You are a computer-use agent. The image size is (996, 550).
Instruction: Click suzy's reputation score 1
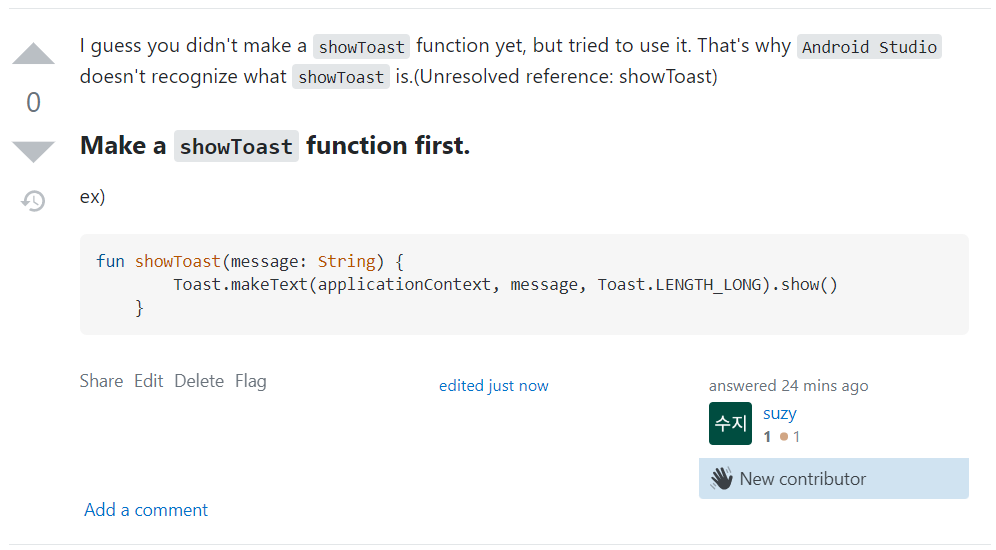coord(767,437)
